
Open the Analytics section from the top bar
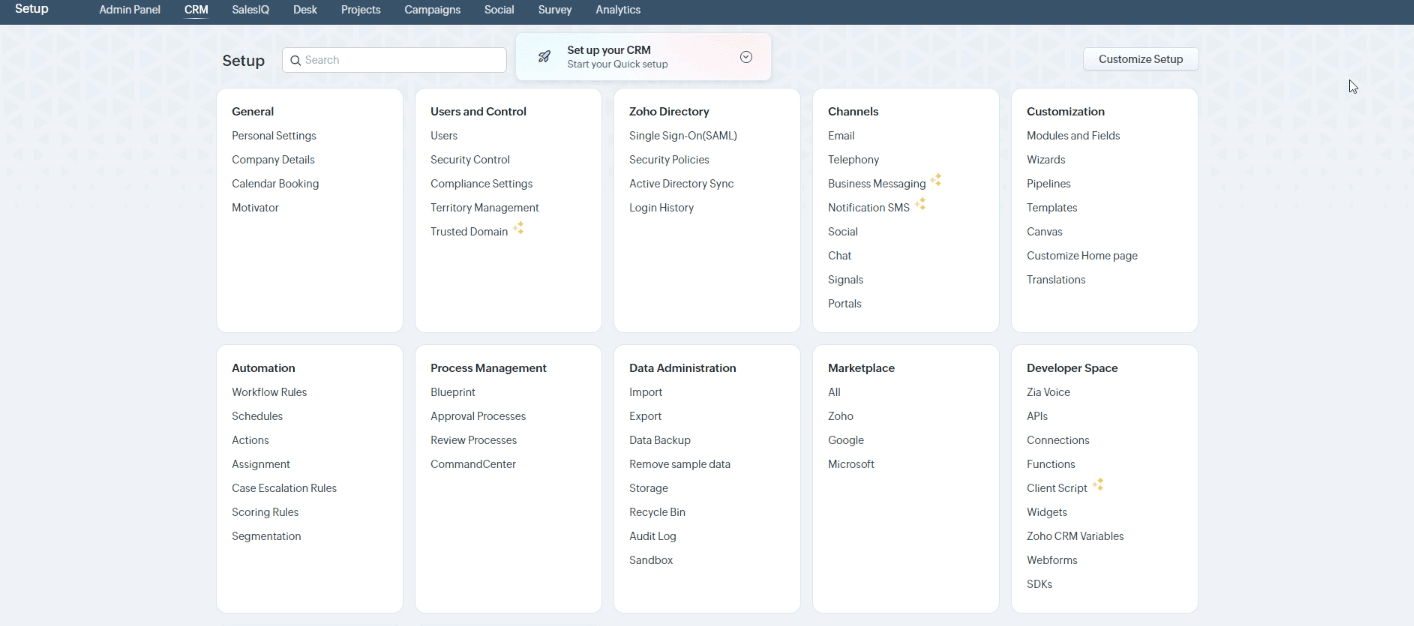click(618, 10)
